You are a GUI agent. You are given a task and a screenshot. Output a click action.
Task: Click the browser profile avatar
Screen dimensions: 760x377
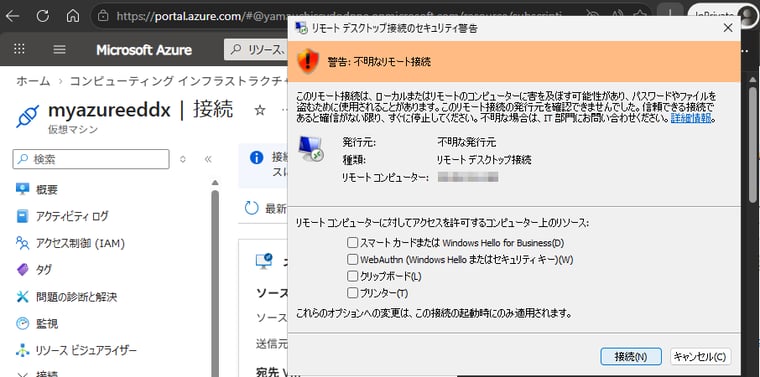748,16
